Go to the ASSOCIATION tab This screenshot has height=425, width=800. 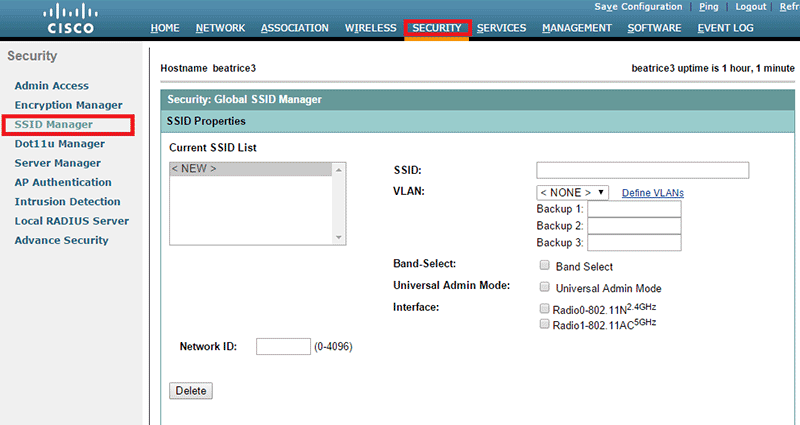click(295, 28)
